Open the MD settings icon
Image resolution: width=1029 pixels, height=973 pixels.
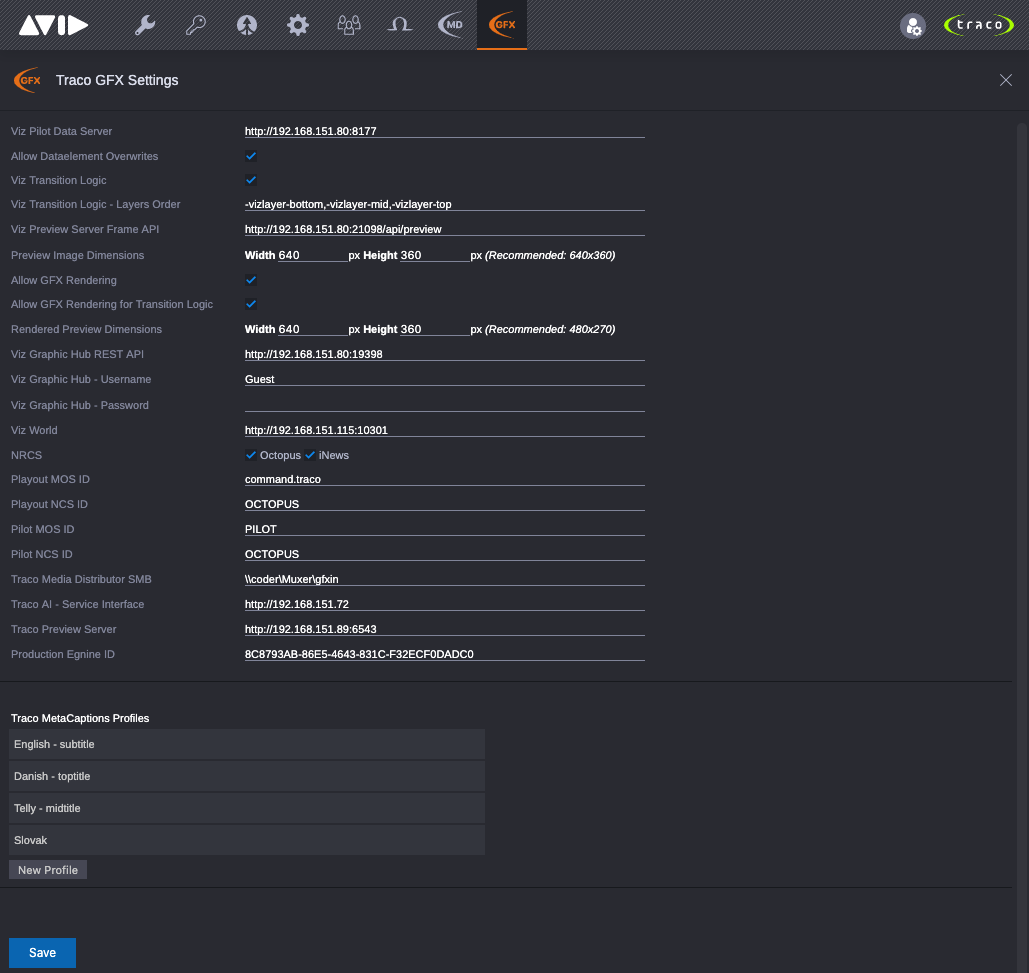point(451,25)
